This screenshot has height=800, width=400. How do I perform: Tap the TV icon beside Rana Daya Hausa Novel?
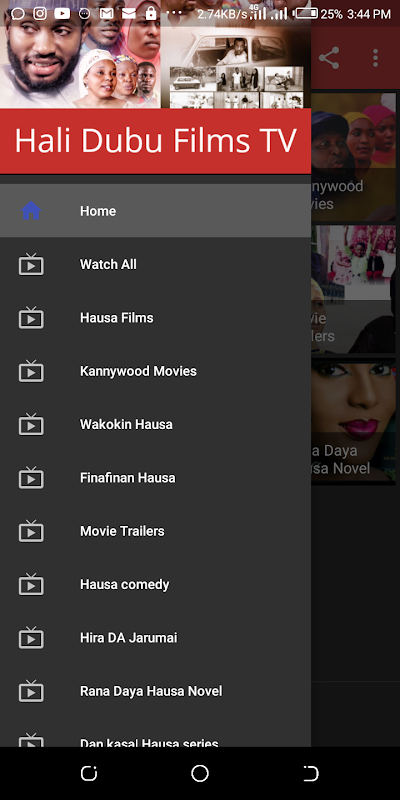(x=31, y=691)
